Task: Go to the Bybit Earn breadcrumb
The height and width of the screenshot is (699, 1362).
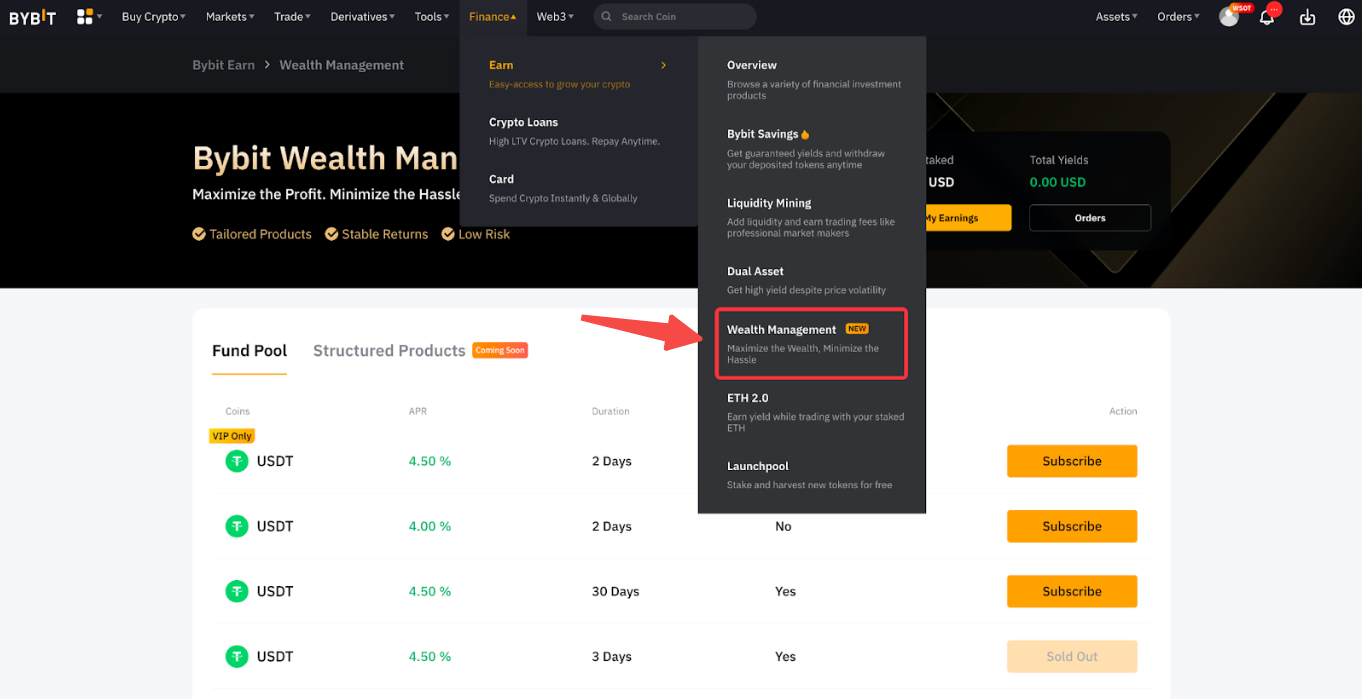Action: (223, 65)
